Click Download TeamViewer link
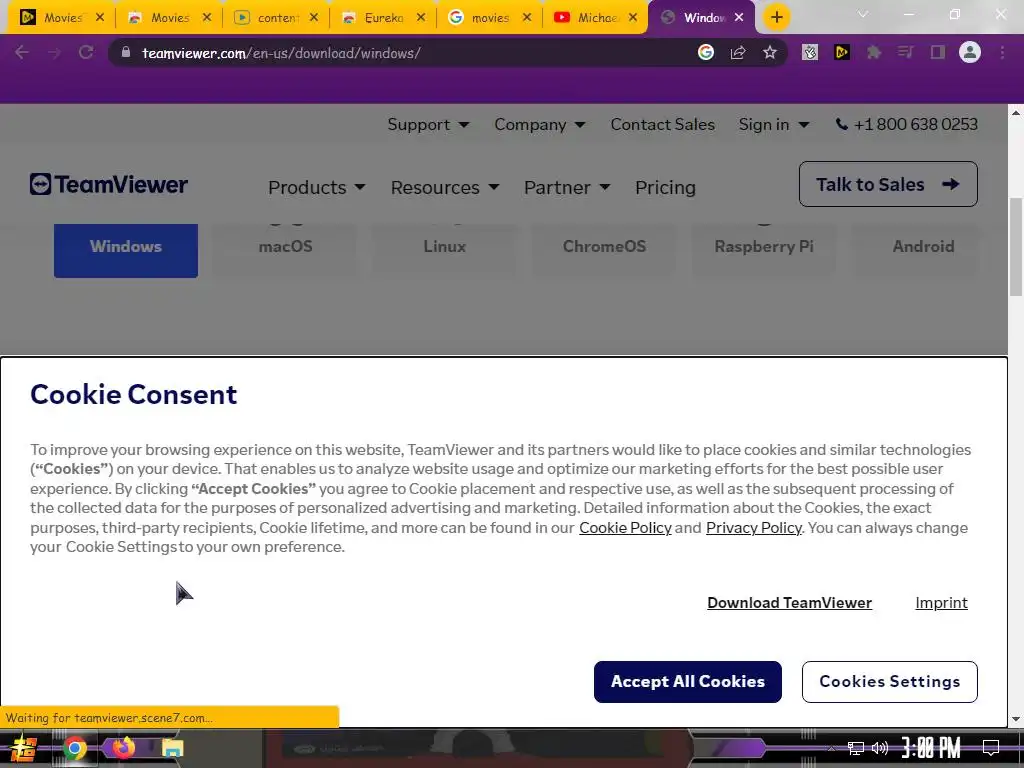 790,603
